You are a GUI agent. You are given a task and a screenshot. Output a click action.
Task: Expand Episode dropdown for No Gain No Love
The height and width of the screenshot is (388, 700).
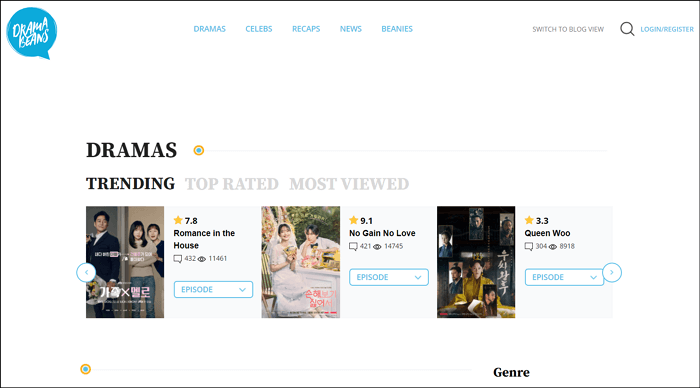tap(389, 277)
